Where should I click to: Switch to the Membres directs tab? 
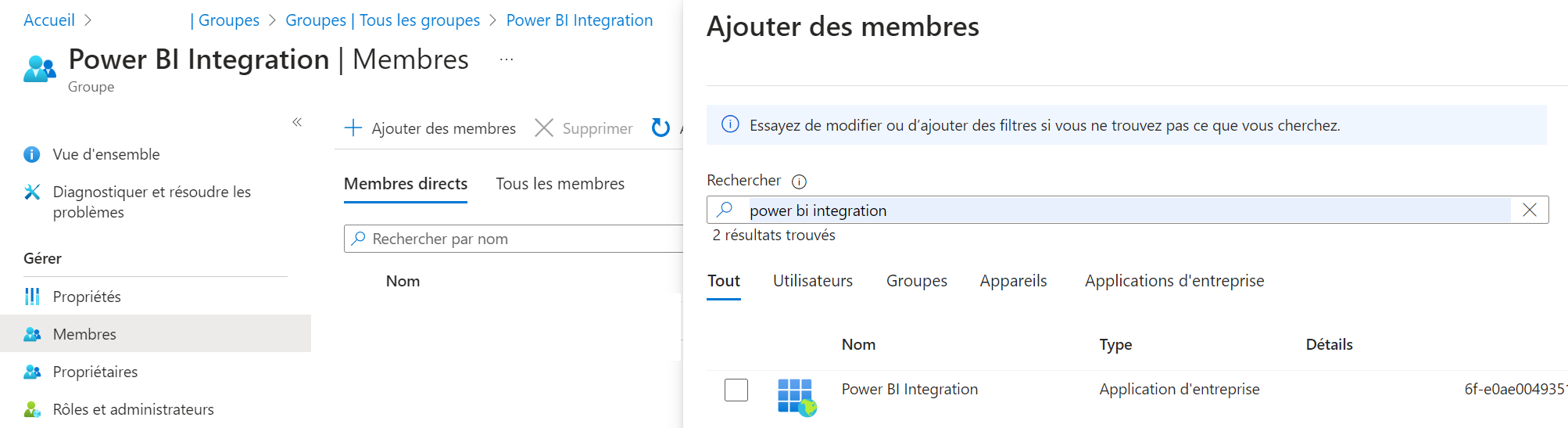click(x=406, y=184)
